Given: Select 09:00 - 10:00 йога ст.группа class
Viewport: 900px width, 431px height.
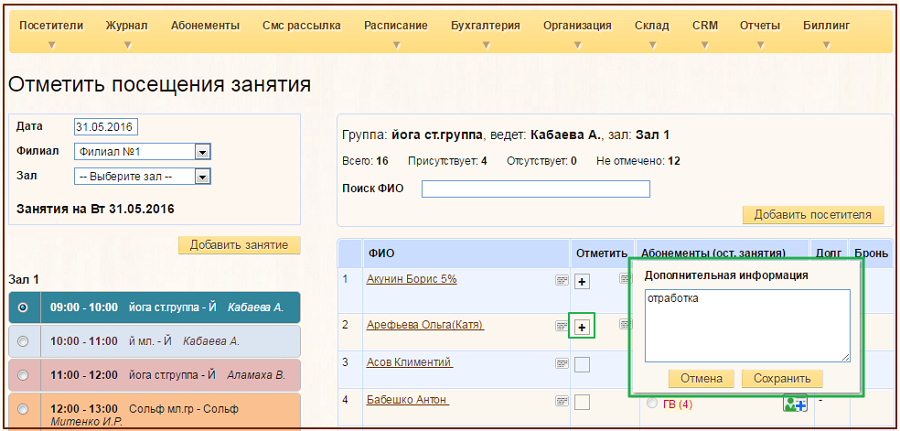Looking at the screenshot, I should click(x=23, y=308).
